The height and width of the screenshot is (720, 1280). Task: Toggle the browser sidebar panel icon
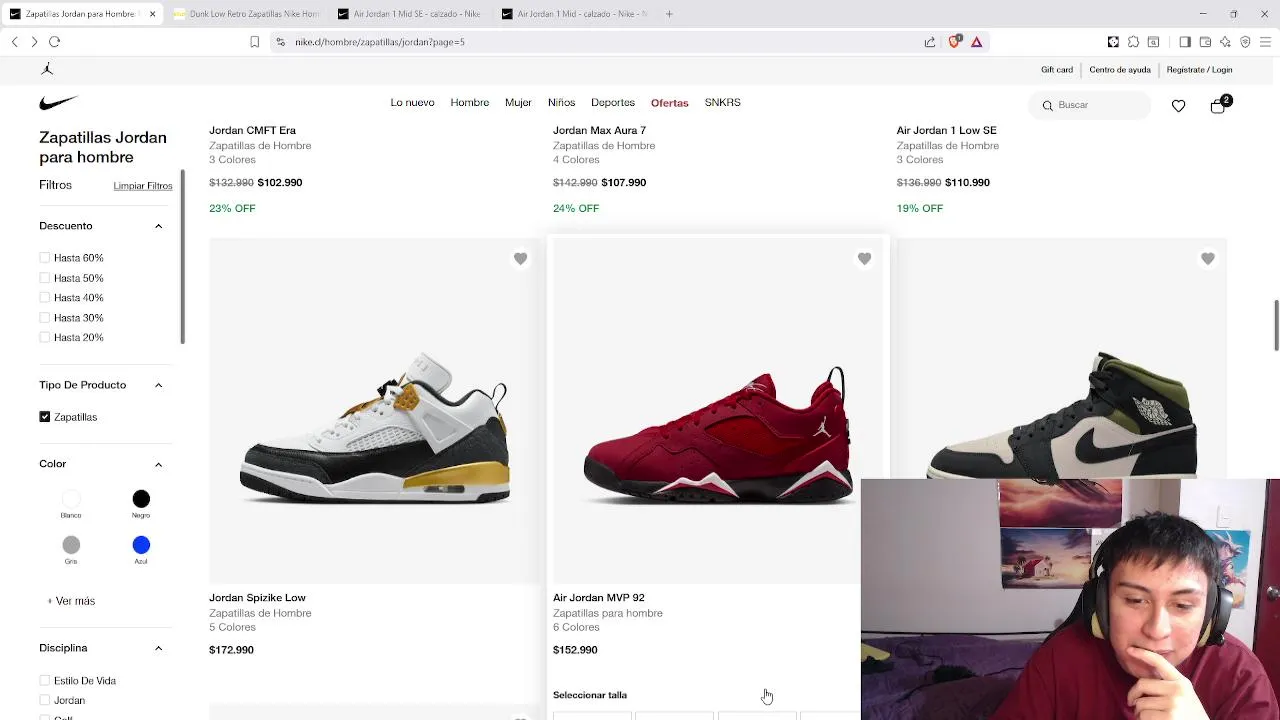tap(1185, 42)
